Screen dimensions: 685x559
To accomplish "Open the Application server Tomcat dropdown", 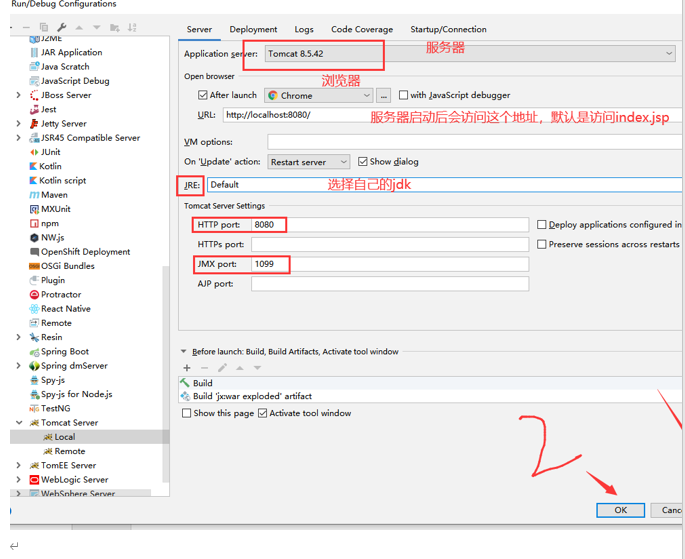I will point(470,54).
